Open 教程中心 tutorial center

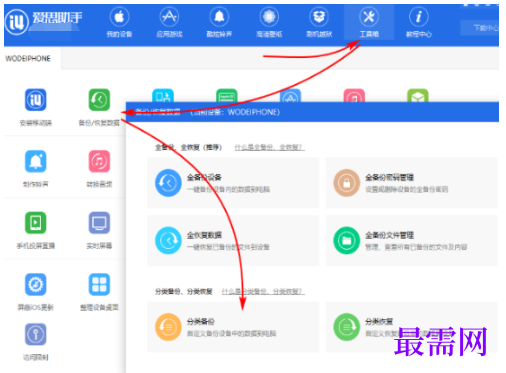[x=419, y=22]
